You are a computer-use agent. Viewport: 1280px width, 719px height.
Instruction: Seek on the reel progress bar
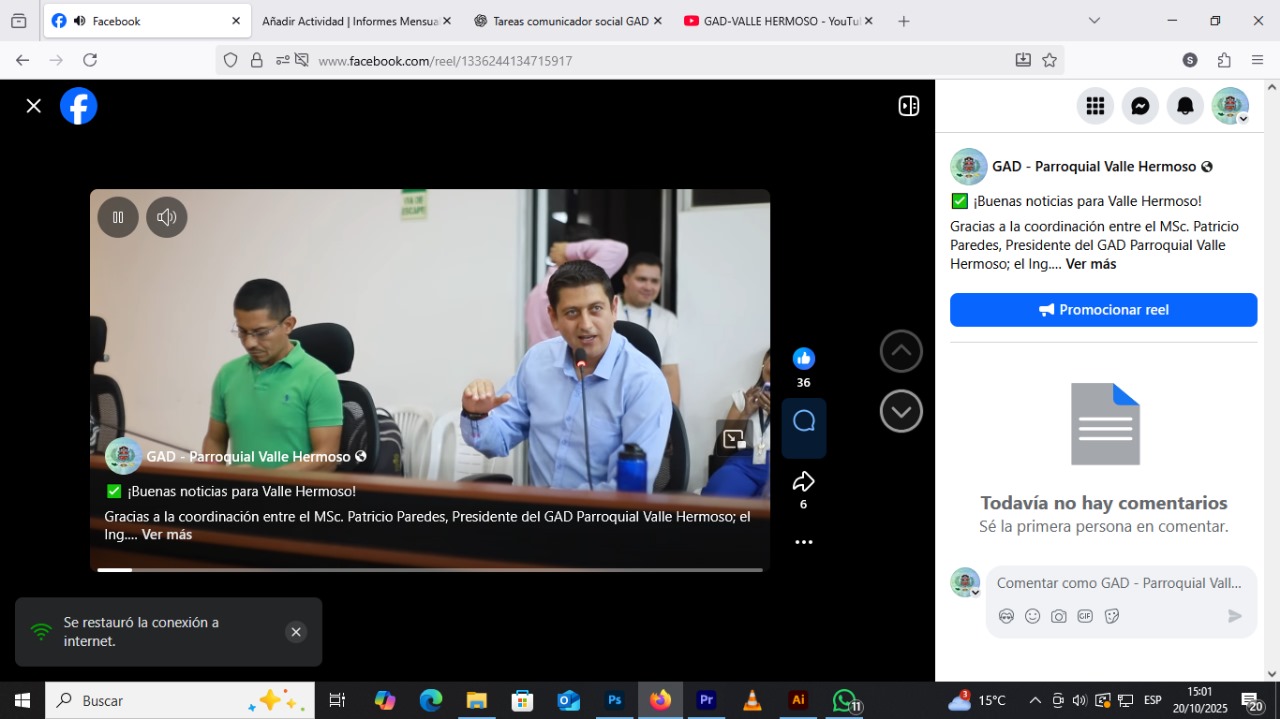(430, 570)
